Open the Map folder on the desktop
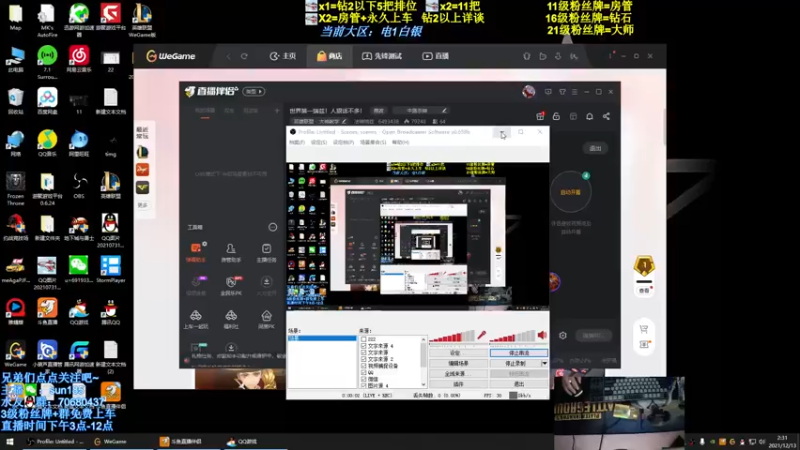 pos(15,15)
